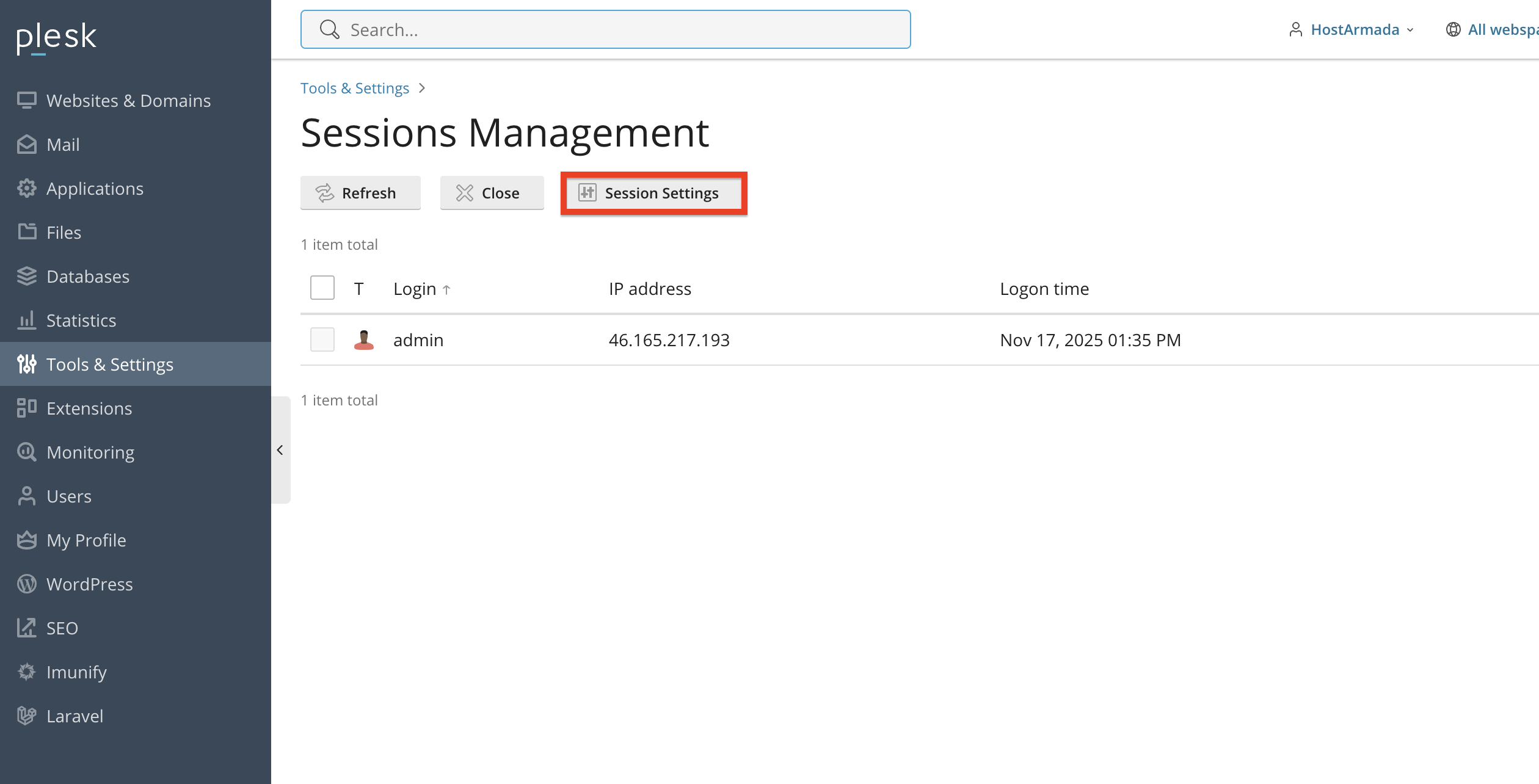Click the globe icon beside All webspaces
Image resolution: width=1539 pixels, height=784 pixels.
[x=1453, y=29]
